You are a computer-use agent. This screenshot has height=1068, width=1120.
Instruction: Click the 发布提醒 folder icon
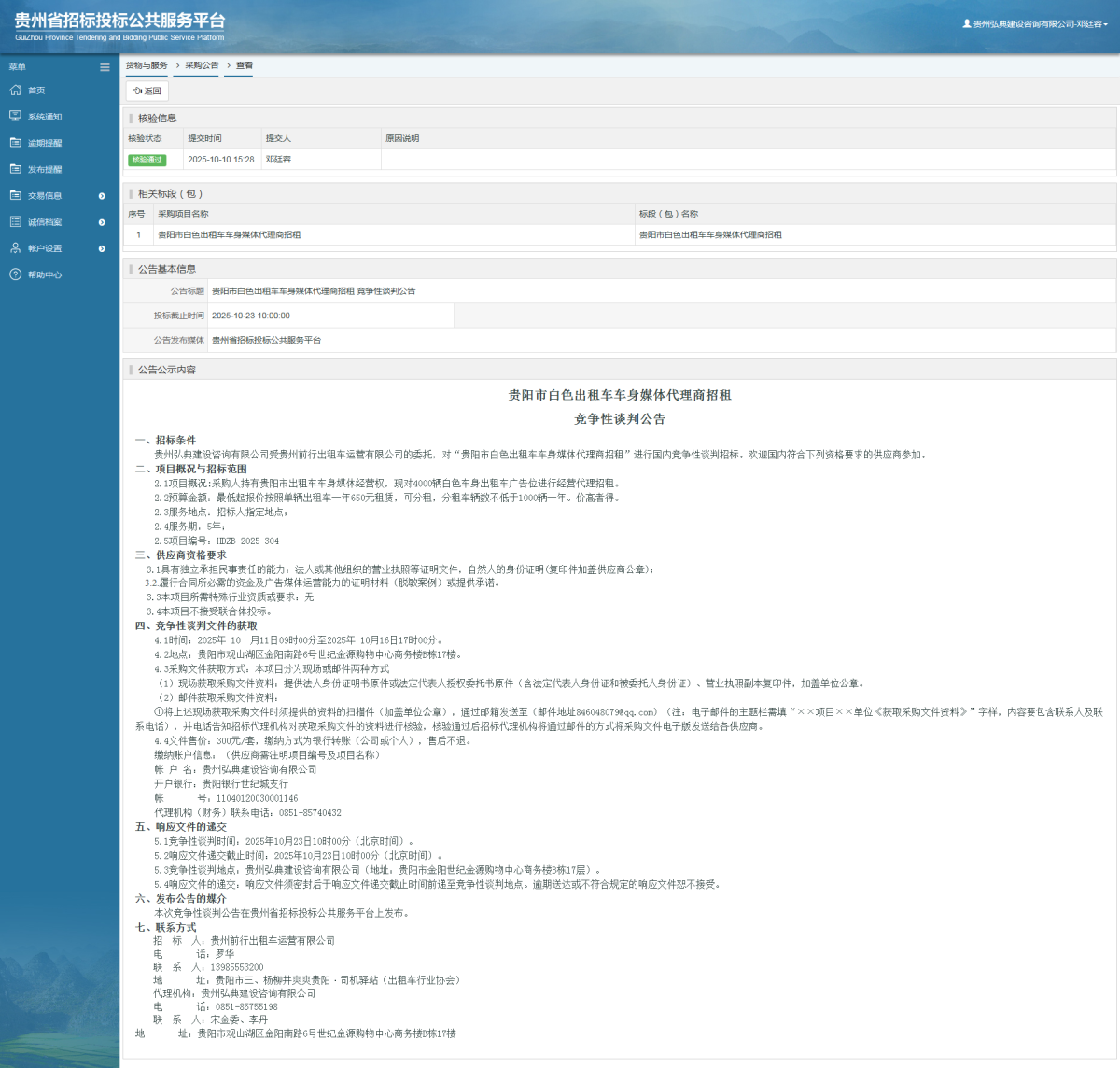(15, 169)
